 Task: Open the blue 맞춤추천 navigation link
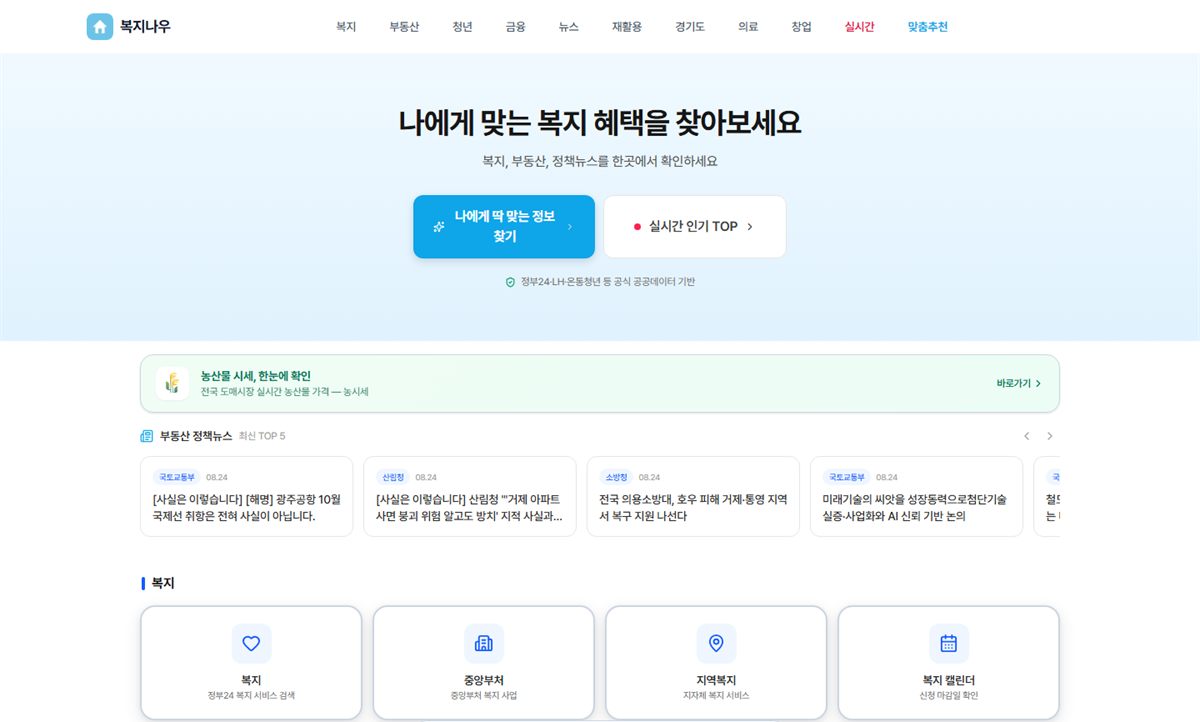point(928,27)
